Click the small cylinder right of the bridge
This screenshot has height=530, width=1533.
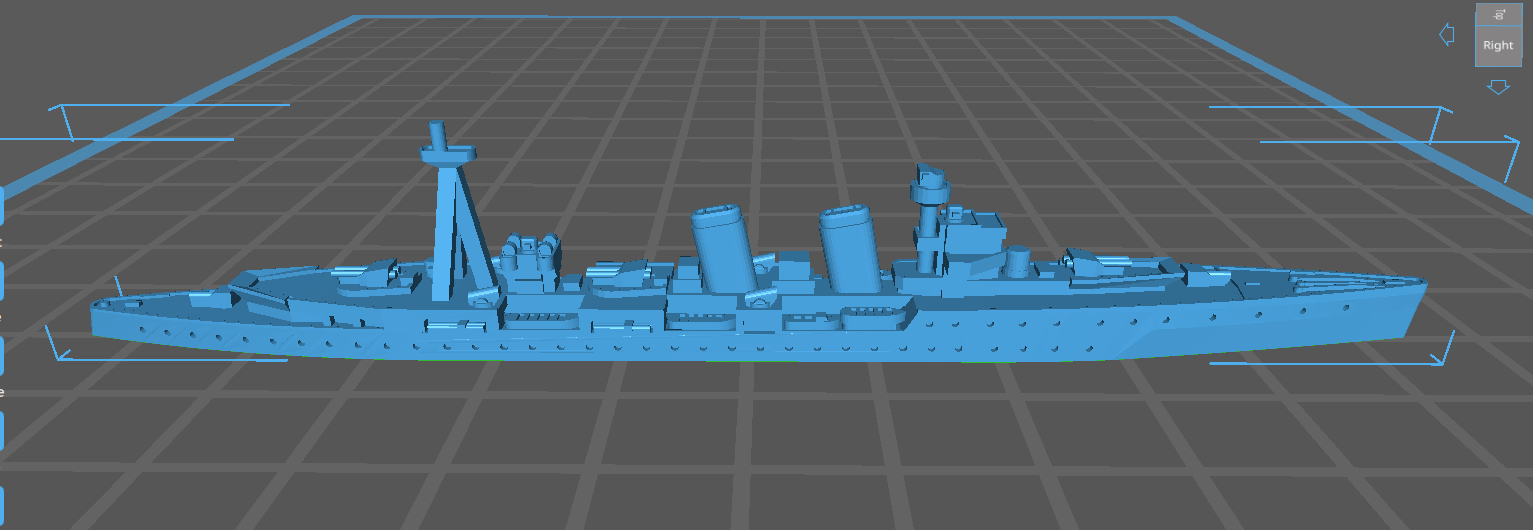tap(1019, 262)
